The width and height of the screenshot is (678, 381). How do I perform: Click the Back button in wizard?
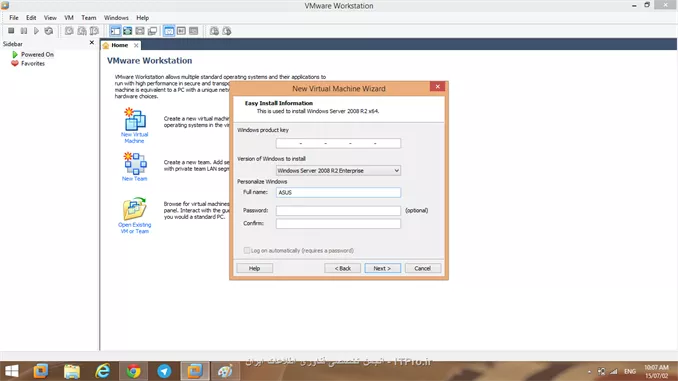[342, 268]
